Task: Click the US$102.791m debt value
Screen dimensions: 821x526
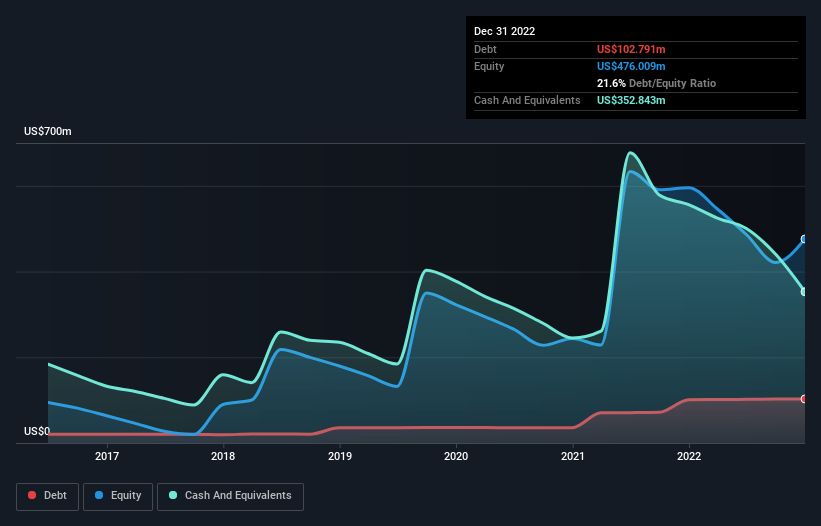Action: pos(631,49)
